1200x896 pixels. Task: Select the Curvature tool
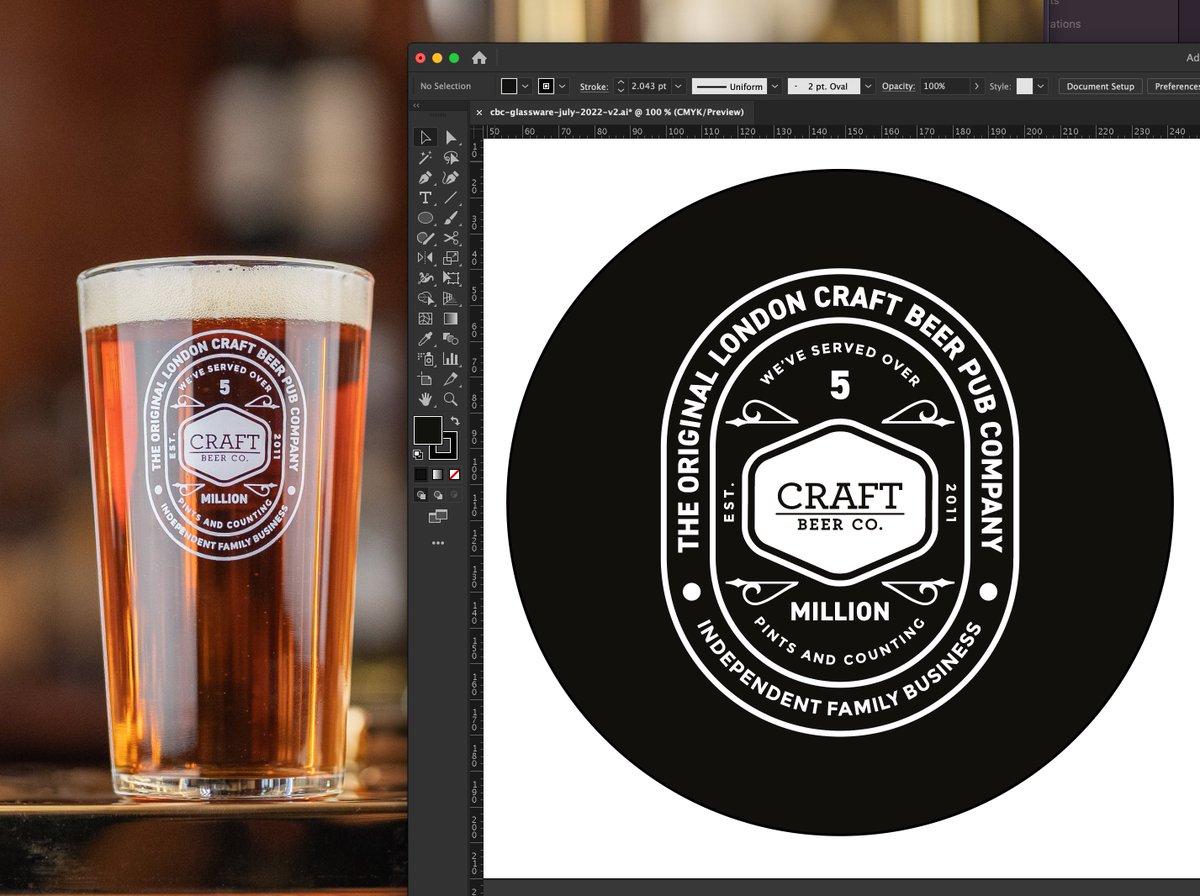pyautogui.click(x=451, y=177)
